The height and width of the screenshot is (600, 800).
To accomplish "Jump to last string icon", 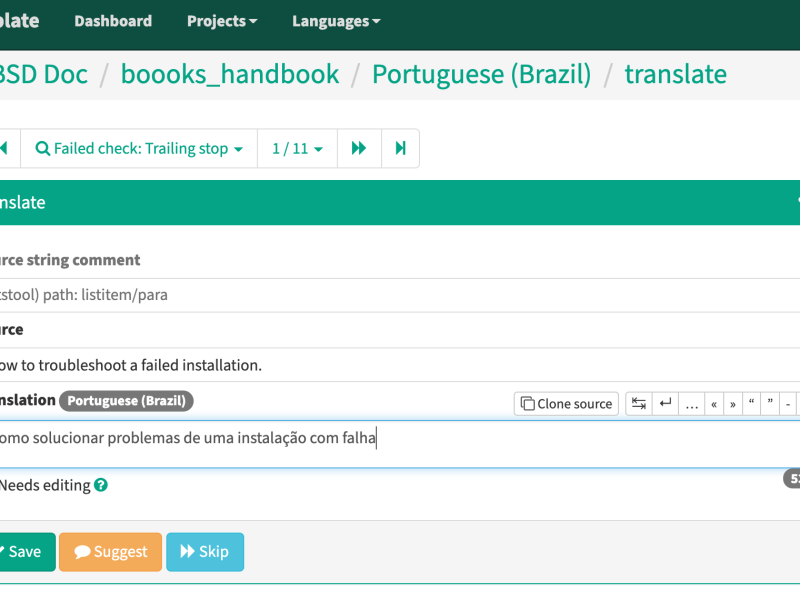I will (401, 148).
